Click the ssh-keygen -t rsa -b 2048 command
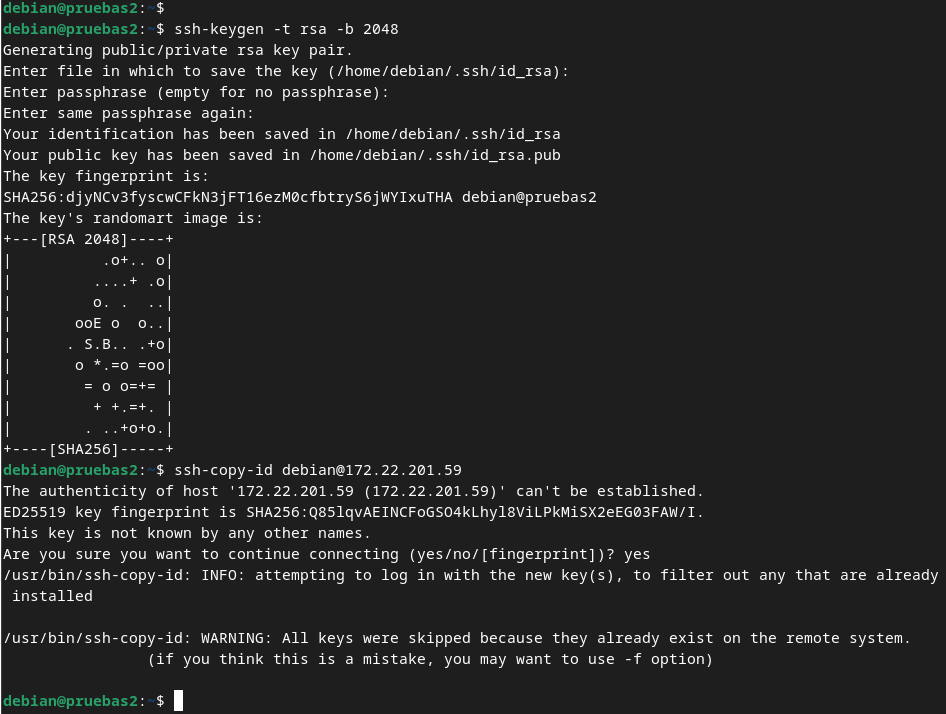946x714 pixels. coord(286,30)
